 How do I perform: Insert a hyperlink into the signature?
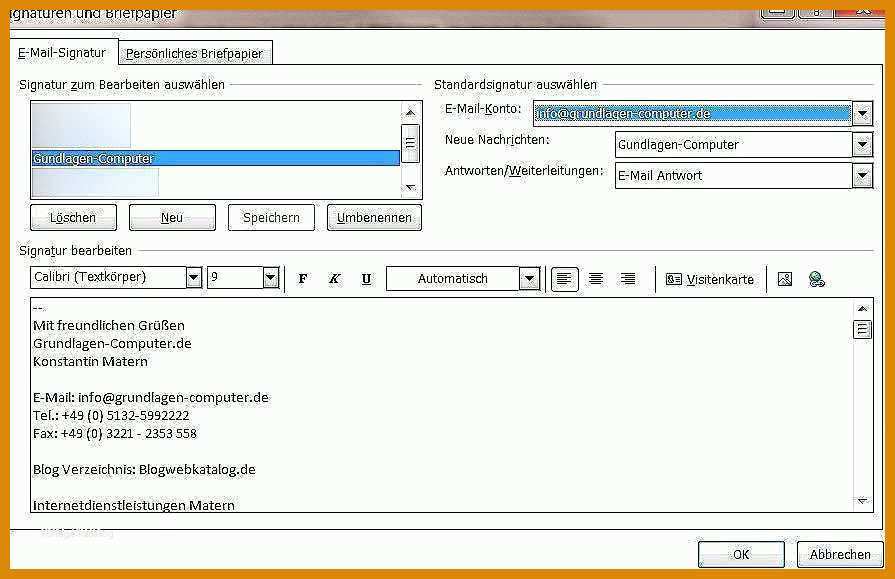pos(817,279)
